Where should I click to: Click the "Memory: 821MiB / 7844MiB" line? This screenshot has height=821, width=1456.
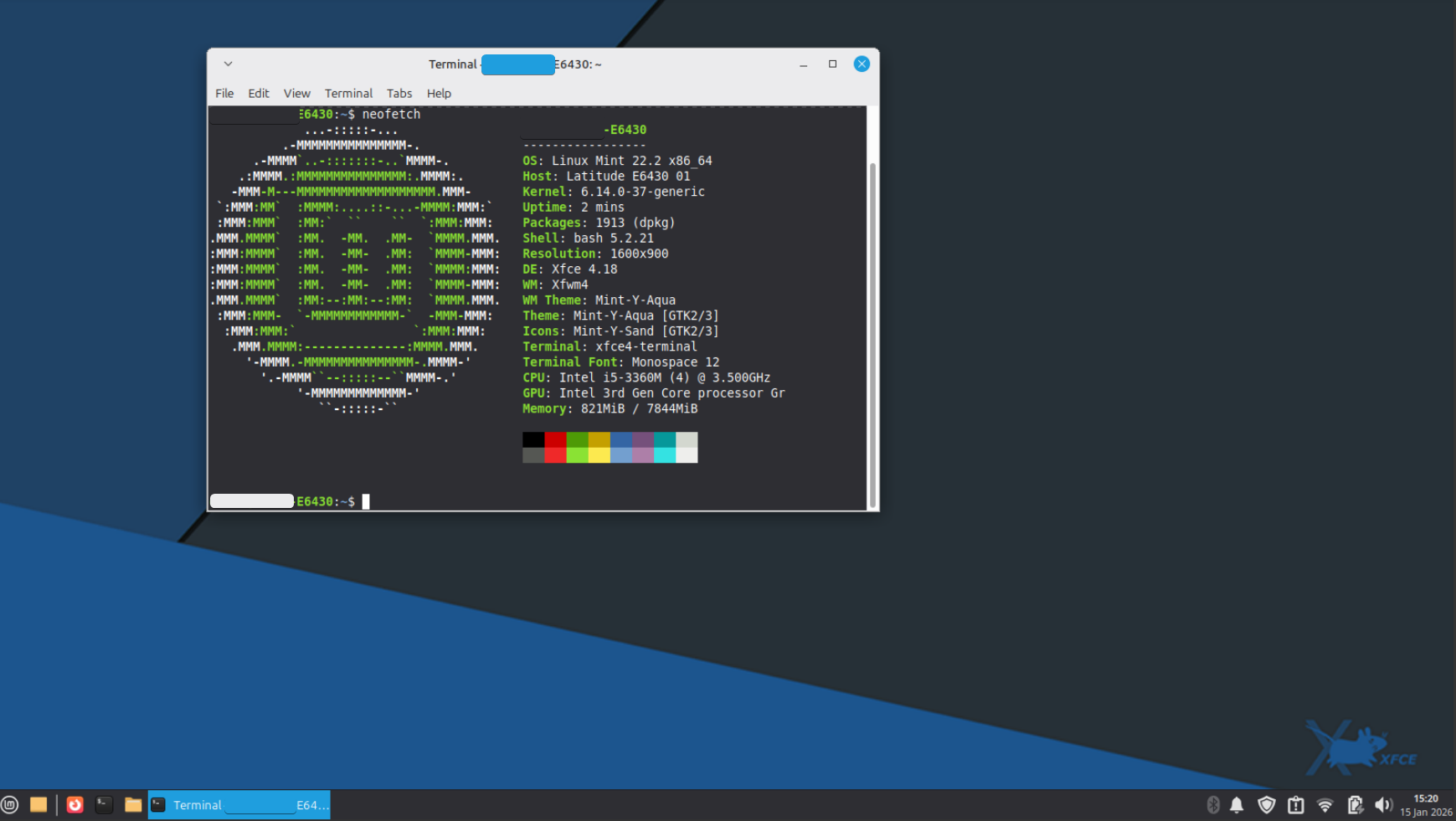click(610, 408)
